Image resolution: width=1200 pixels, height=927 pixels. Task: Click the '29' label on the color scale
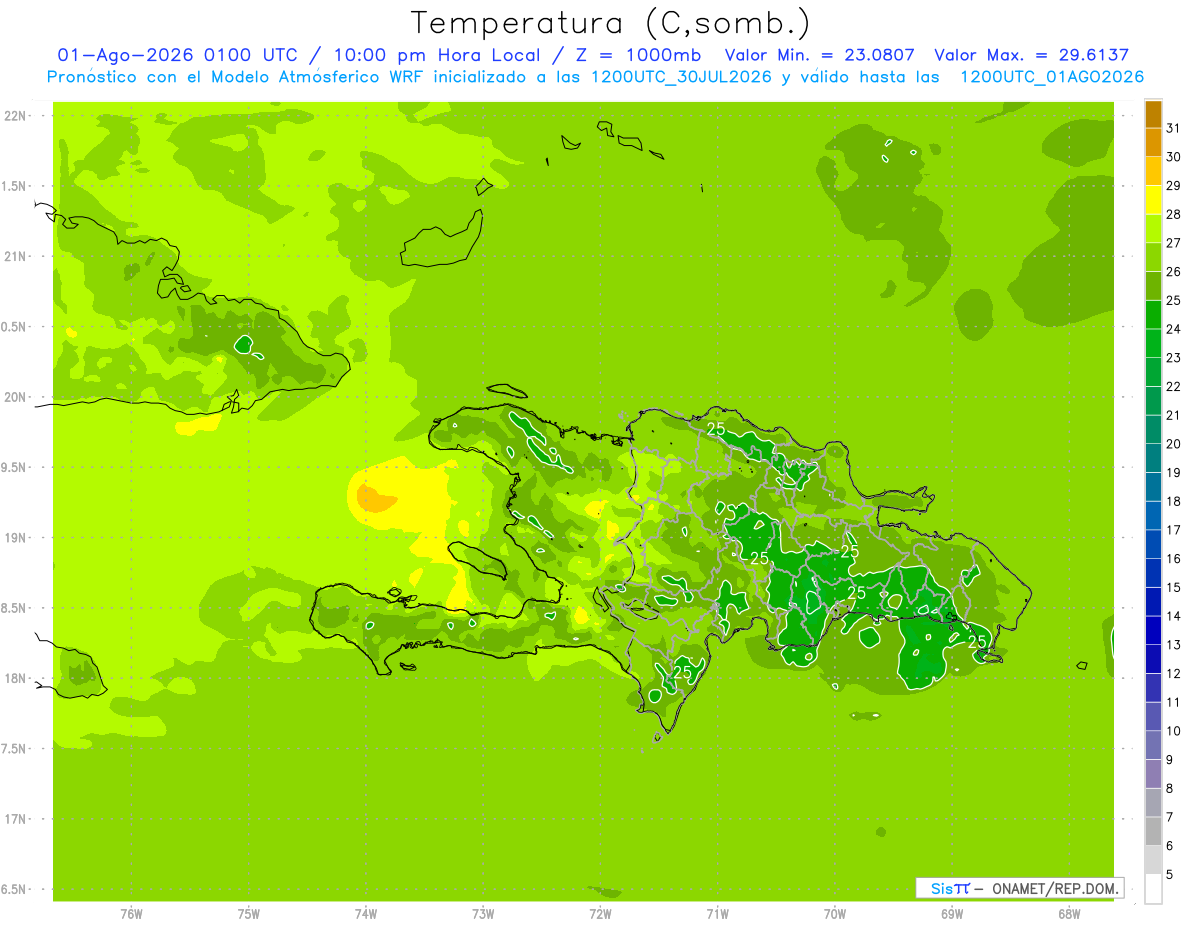tap(1173, 186)
